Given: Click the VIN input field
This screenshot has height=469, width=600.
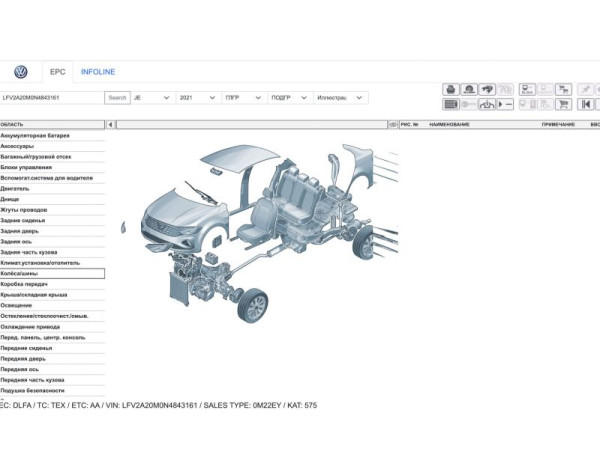Looking at the screenshot, I should tap(52, 98).
